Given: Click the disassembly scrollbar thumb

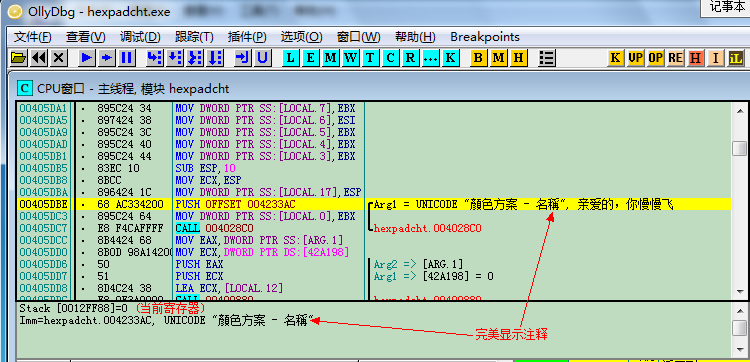Looking at the screenshot, I should click(x=739, y=148).
